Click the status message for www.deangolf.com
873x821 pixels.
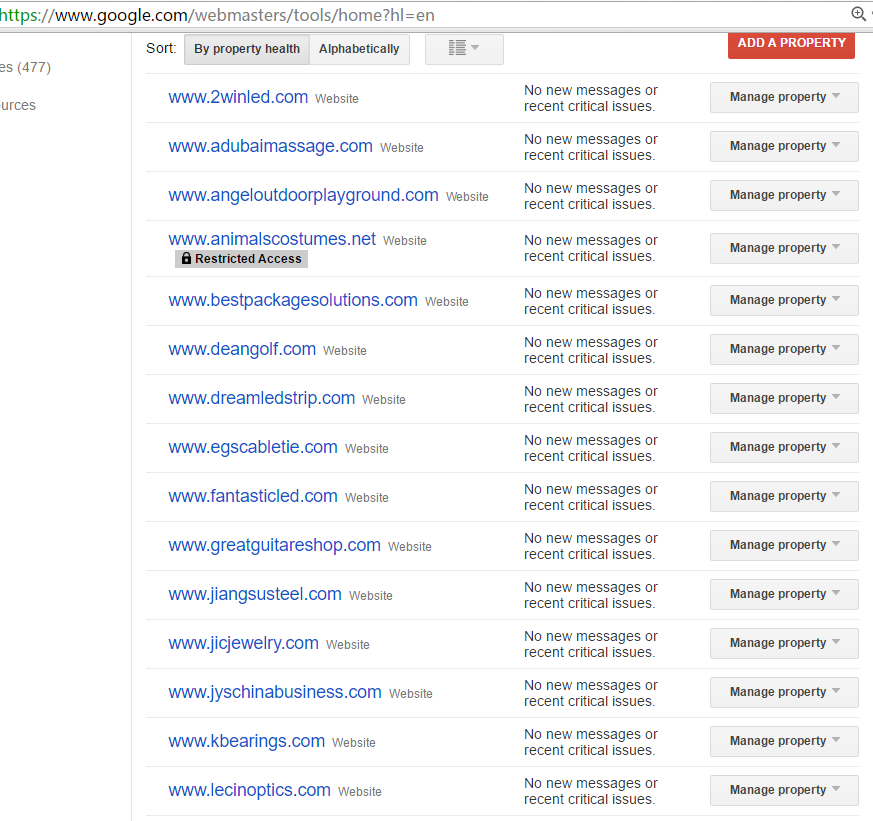click(591, 350)
